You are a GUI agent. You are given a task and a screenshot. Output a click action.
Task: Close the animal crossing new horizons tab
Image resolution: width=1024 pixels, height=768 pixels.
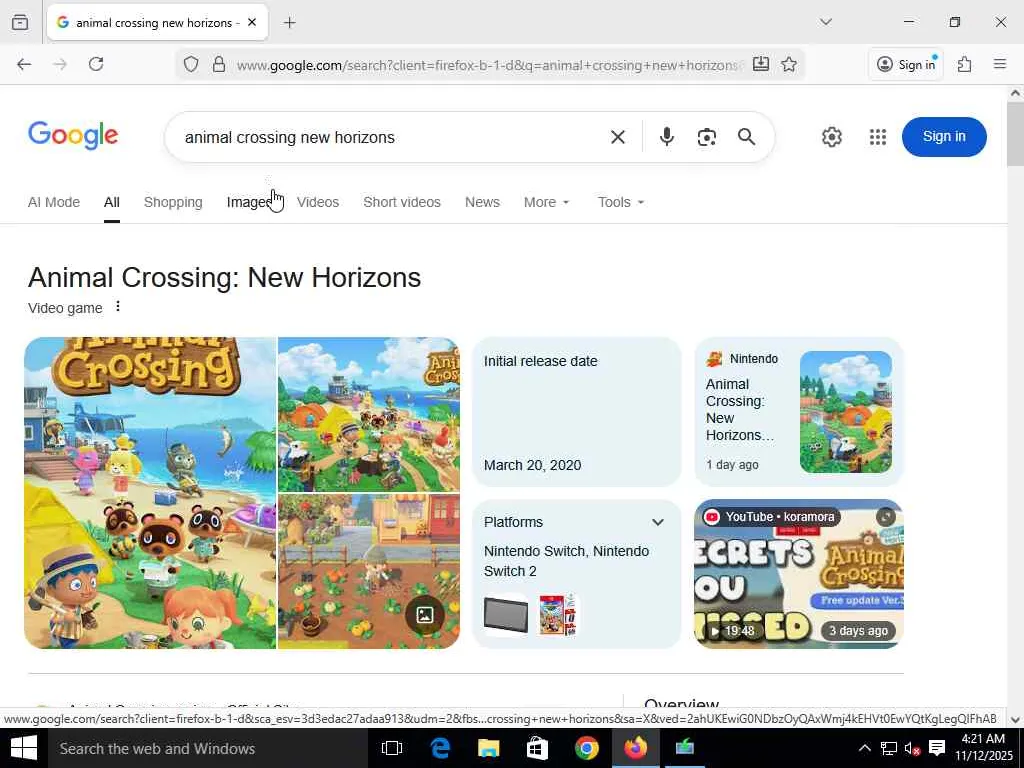pos(252,22)
